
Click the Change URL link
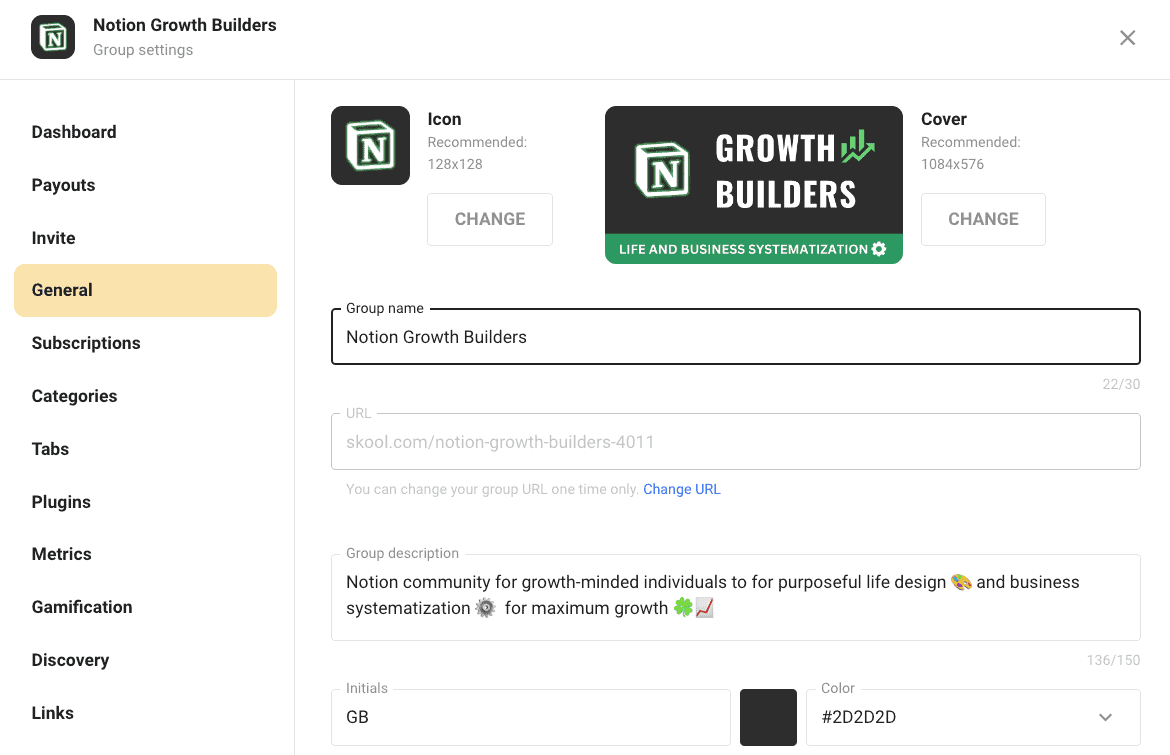pyautogui.click(x=681, y=489)
